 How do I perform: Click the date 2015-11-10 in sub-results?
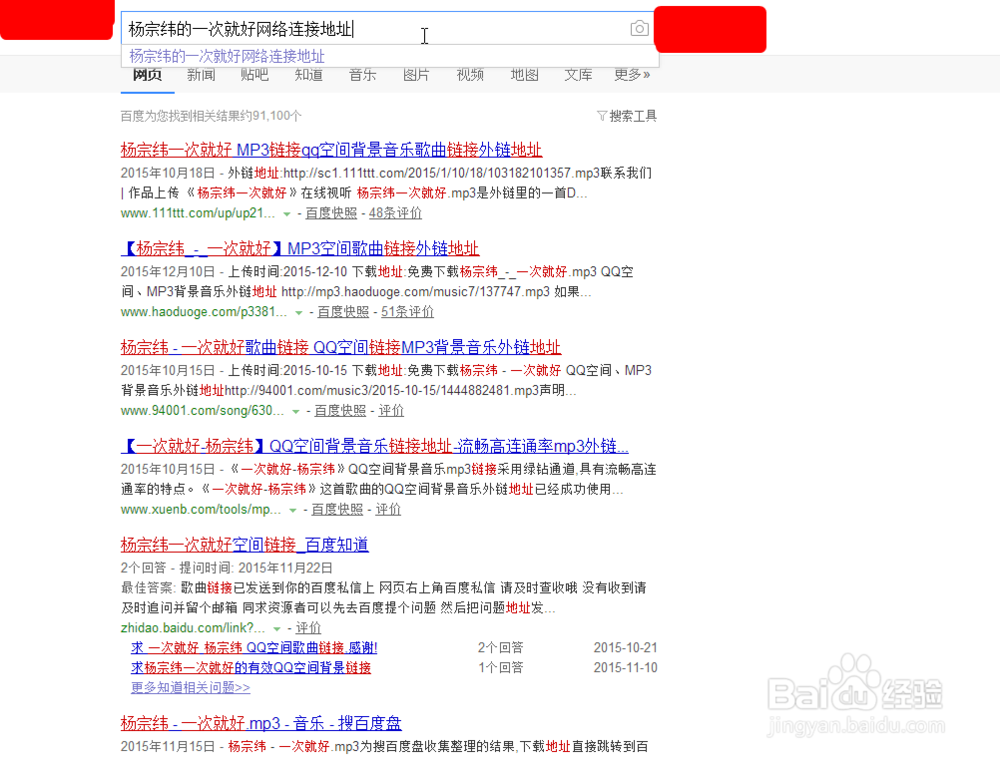click(625, 668)
